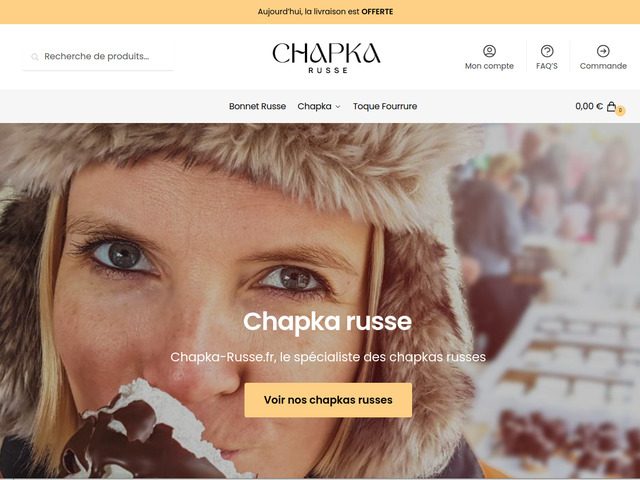Open the 'Mon compte' text link
The height and width of the screenshot is (480, 640).
489,66
